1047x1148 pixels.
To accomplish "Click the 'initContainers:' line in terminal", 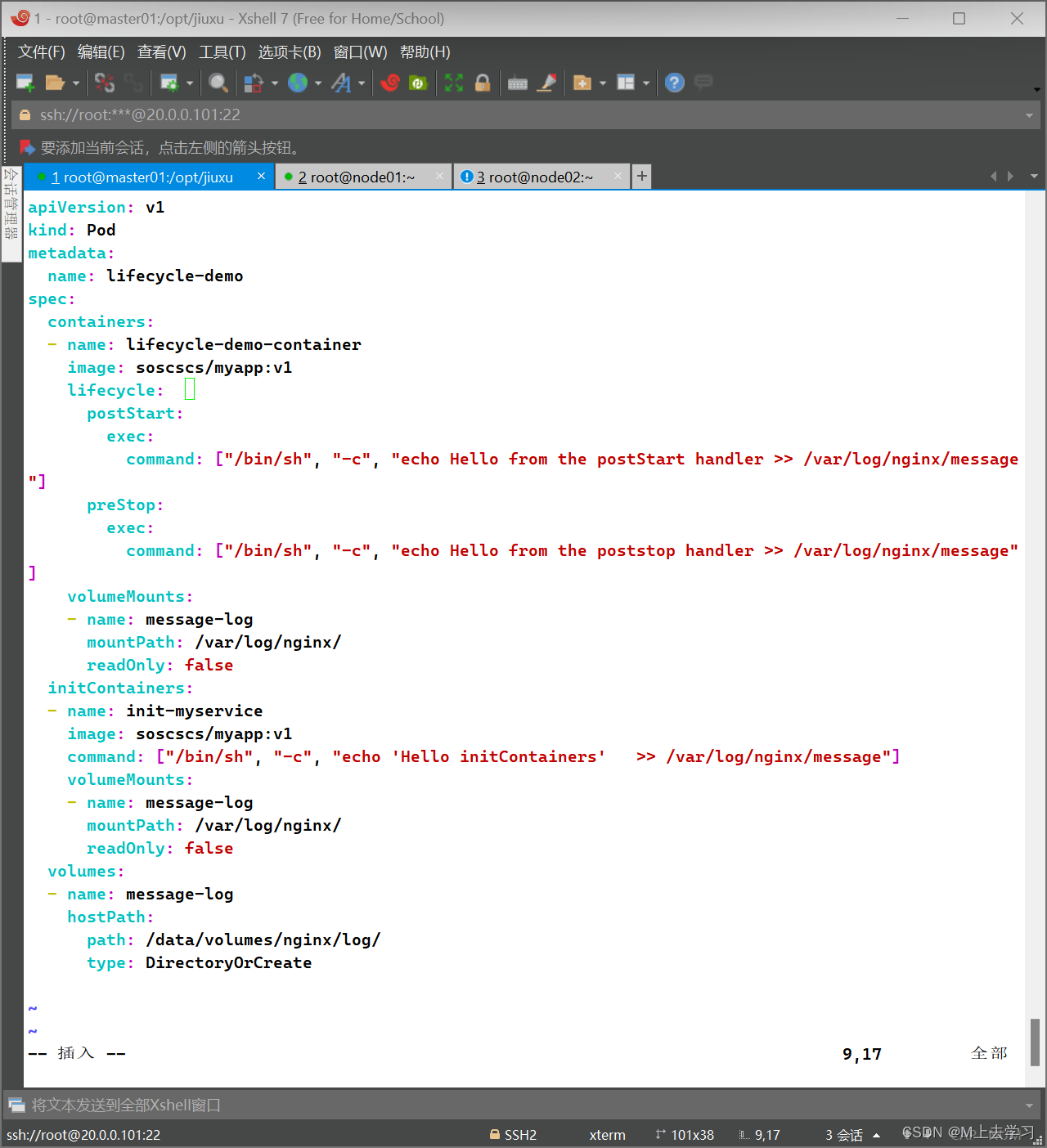I will tap(120, 688).
